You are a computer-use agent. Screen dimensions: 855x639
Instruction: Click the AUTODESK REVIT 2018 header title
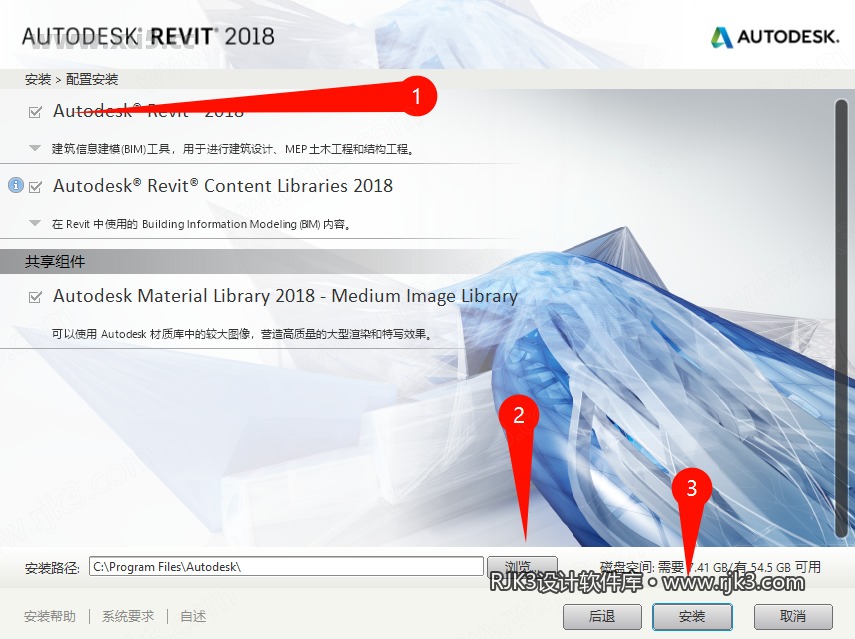click(x=148, y=37)
